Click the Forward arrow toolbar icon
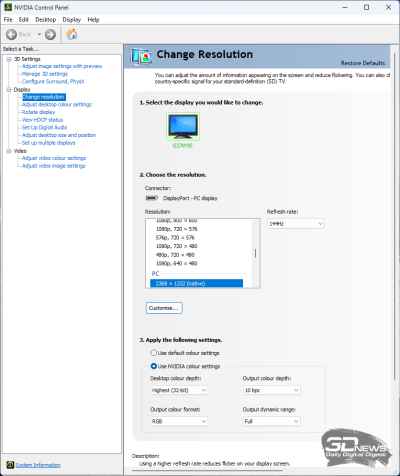400x476 pixels. [50, 34]
